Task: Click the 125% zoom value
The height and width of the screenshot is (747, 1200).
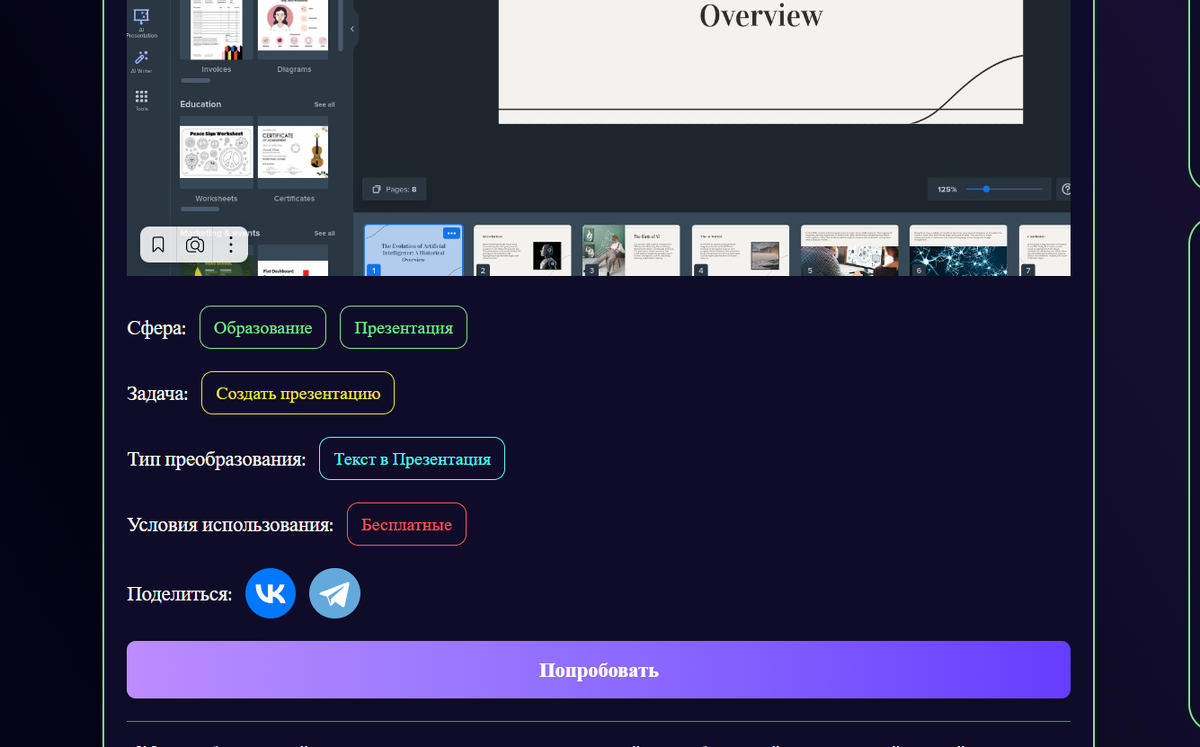Action: [x=946, y=189]
